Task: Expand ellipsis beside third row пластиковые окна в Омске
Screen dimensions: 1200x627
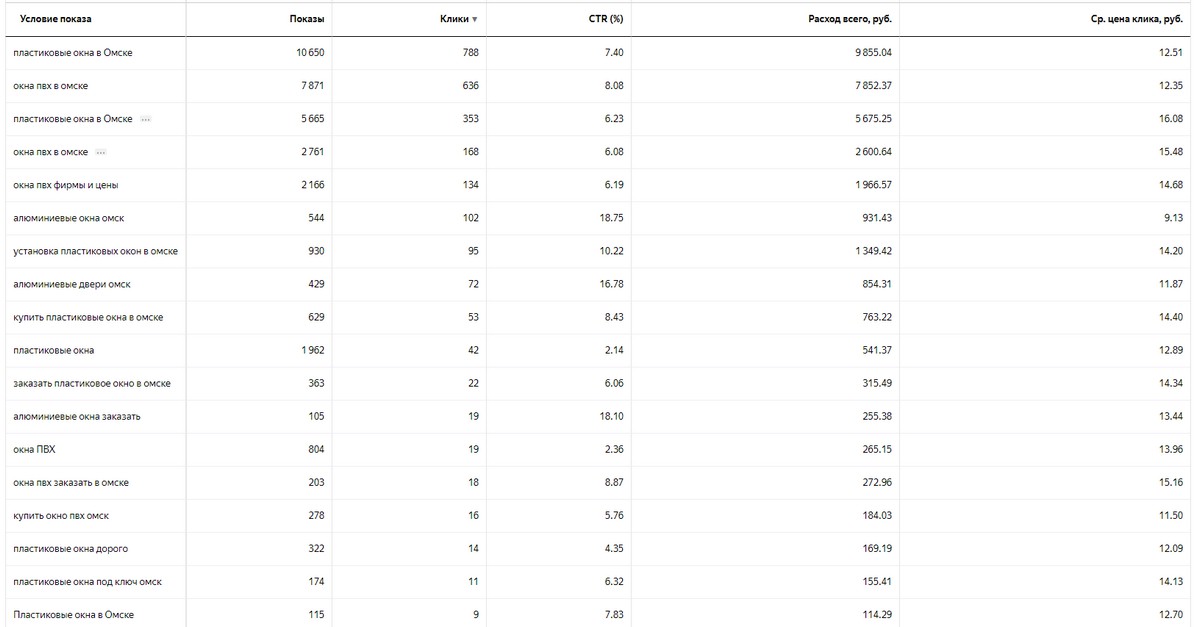Action: click(x=145, y=119)
